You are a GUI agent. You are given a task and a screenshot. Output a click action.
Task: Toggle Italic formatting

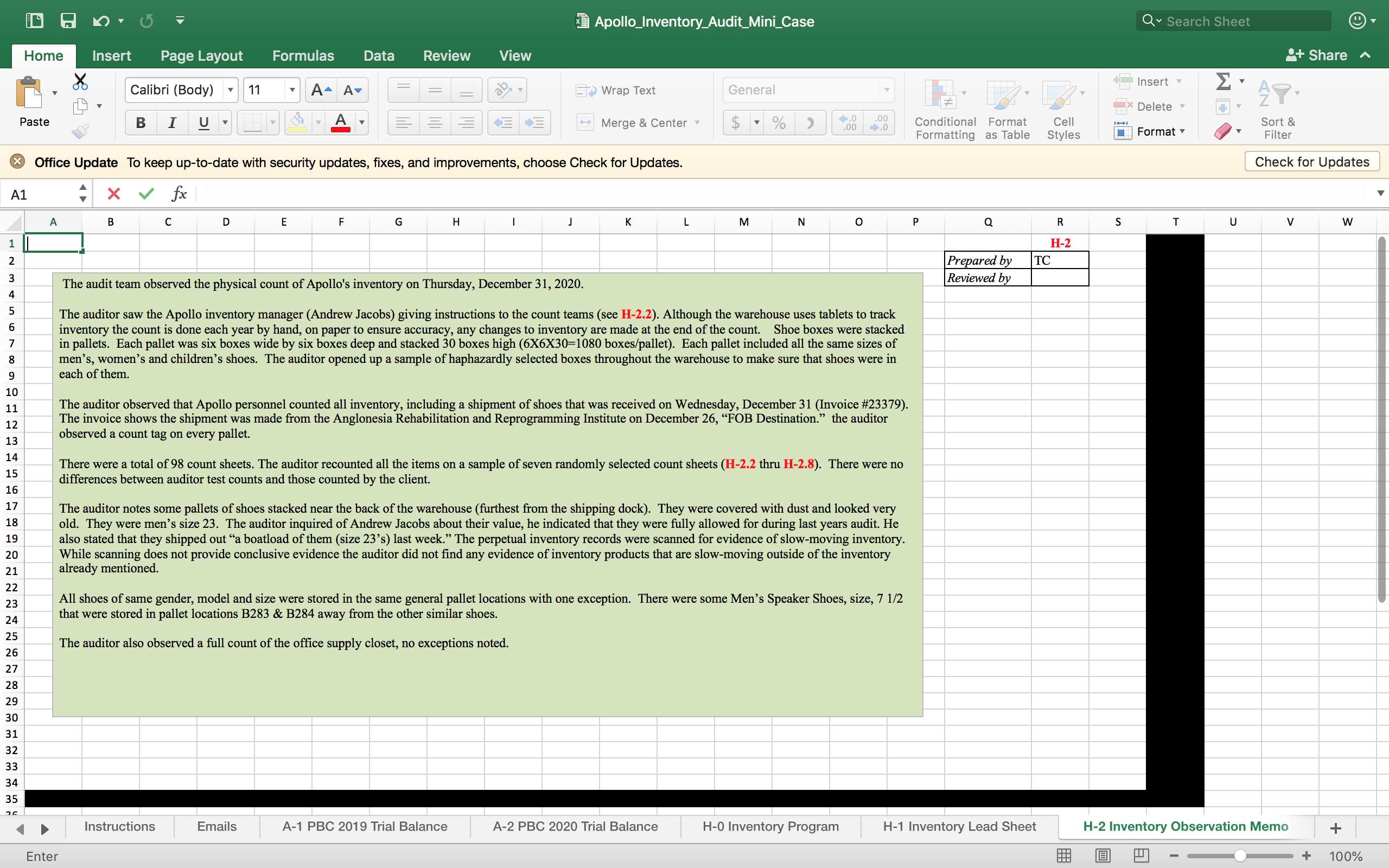point(171,123)
